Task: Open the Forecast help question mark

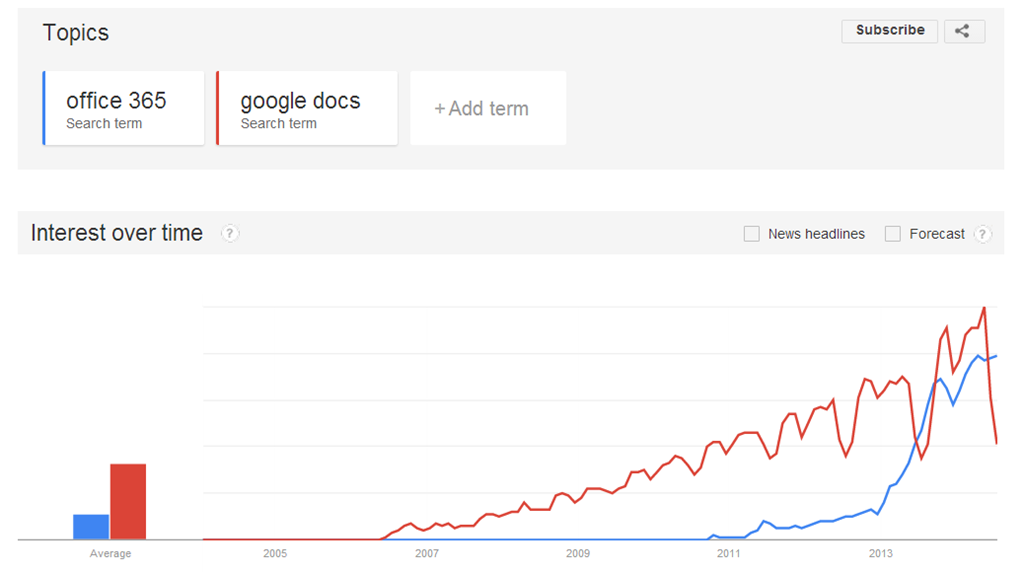Action: pos(983,234)
